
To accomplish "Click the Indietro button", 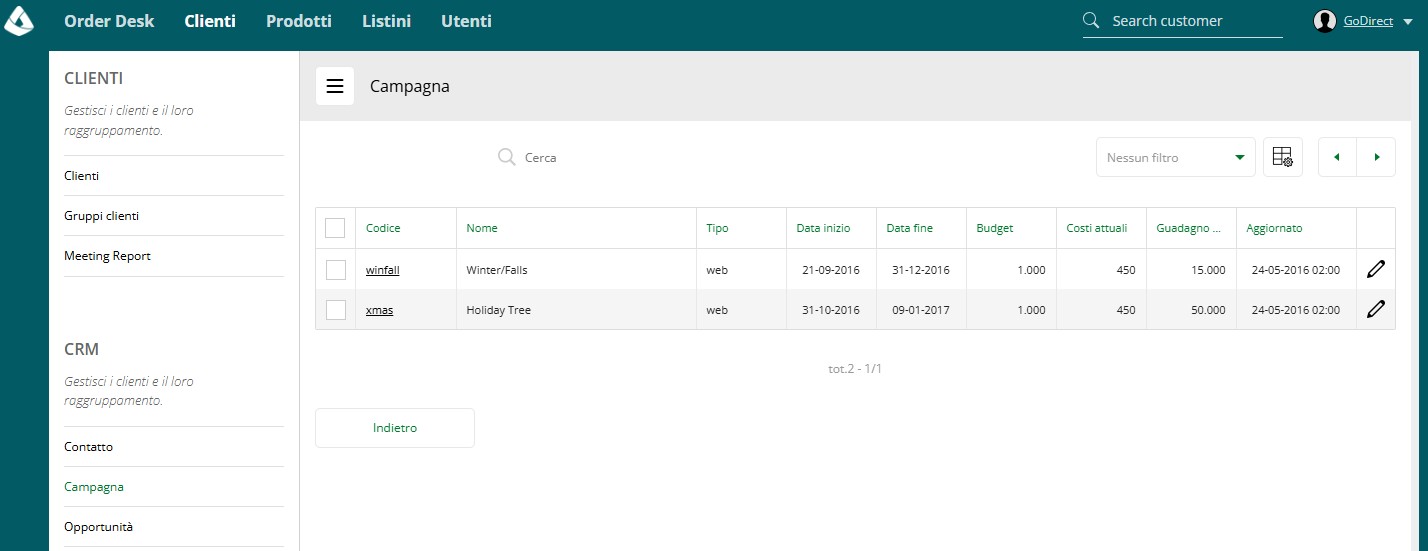I will (x=395, y=428).
